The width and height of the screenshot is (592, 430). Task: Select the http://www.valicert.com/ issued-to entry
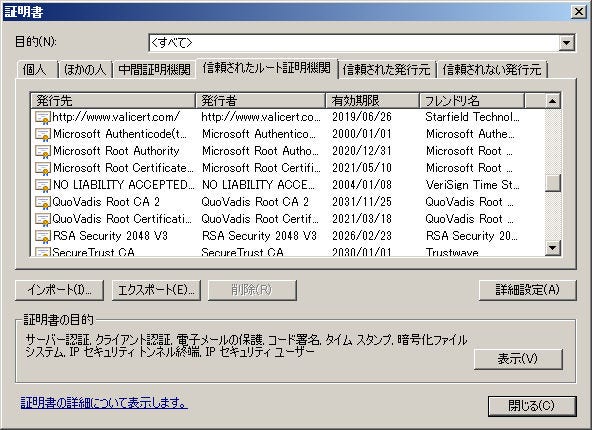tap(116, 117)
